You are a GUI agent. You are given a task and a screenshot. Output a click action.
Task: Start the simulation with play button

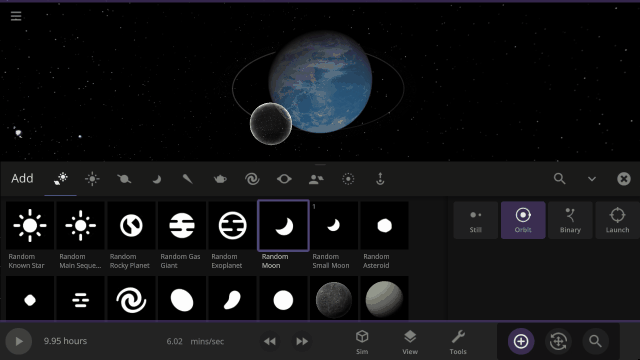click(19, 341)
